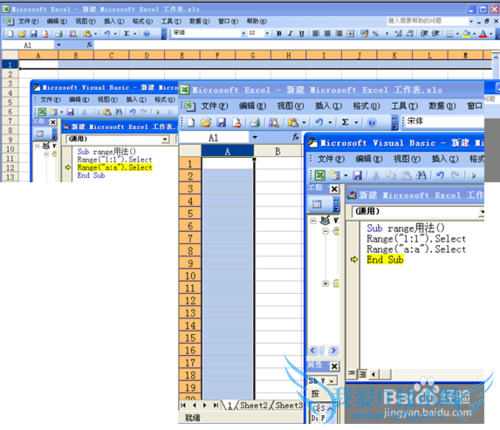
Task: Toggle view object icon in right VBA project pane
Action: pos(317,204)
